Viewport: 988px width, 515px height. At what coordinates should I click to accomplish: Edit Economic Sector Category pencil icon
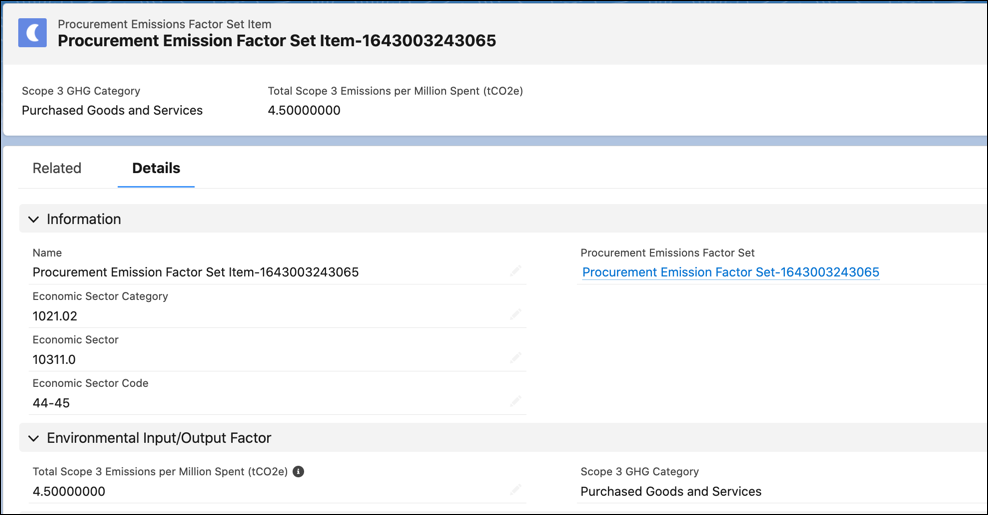pyautogui.click(x=515, y=314)
